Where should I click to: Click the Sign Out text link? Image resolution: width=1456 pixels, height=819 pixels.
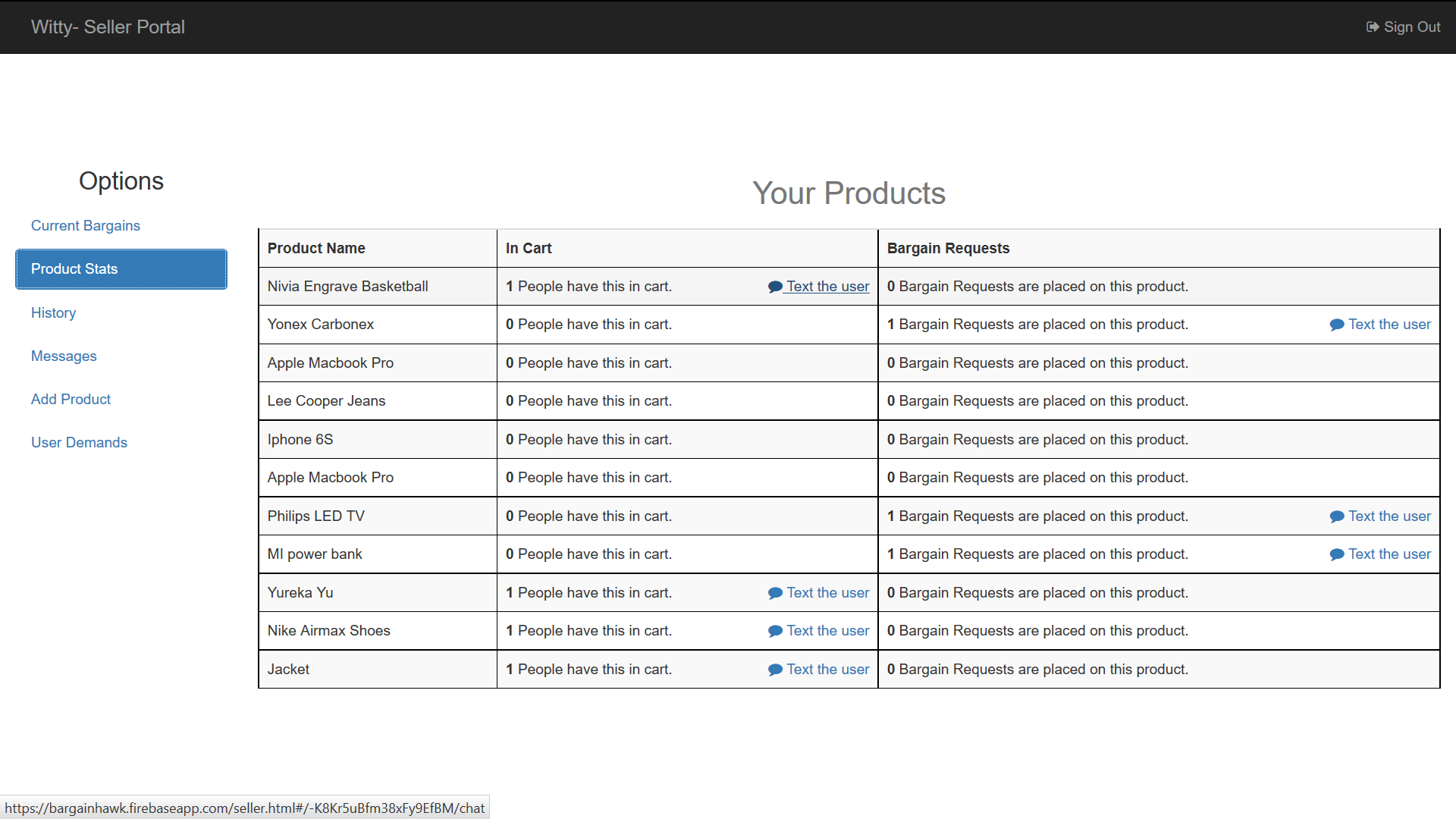tap(1412, 27)
